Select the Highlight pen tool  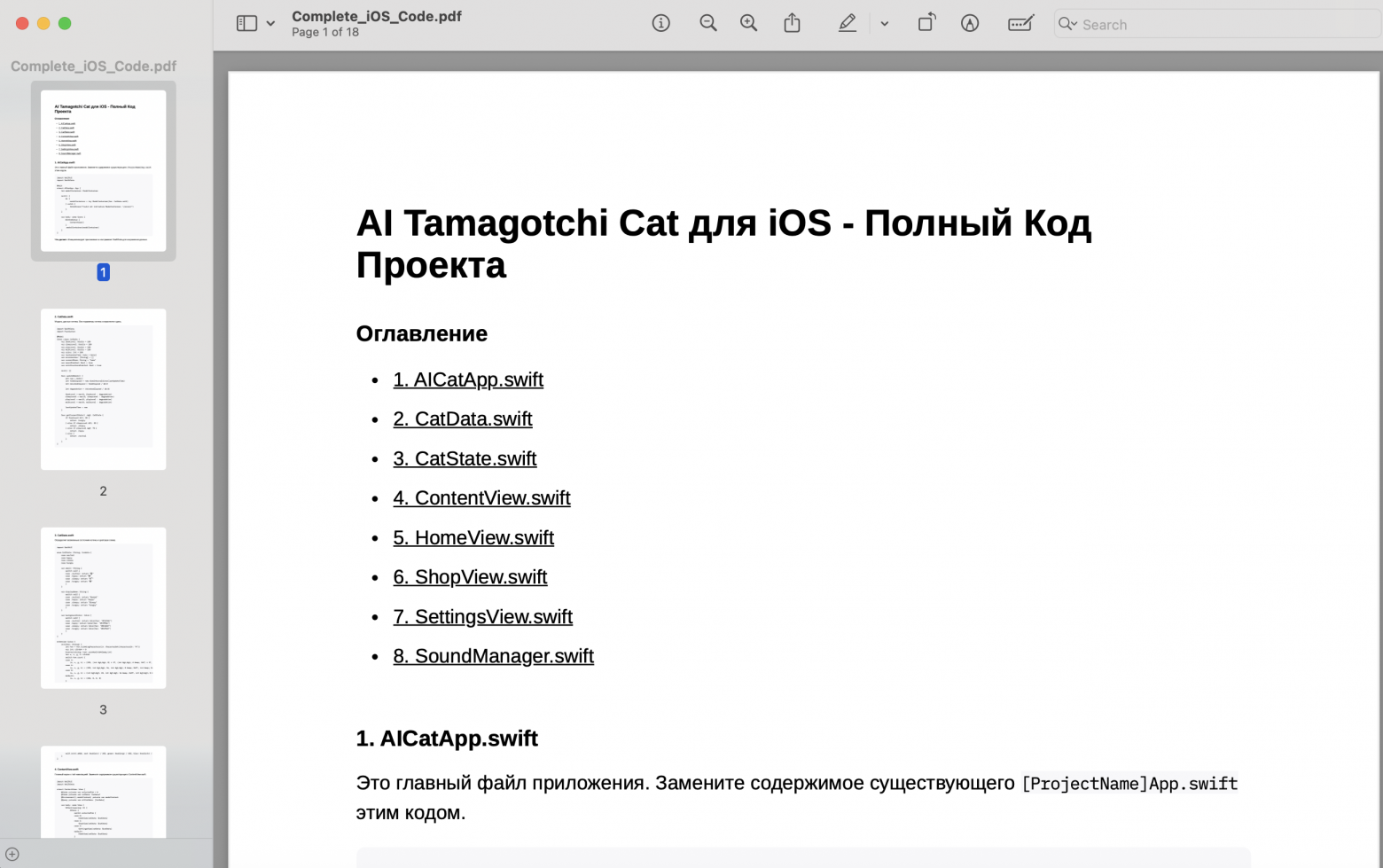click(x=847, y=24)
